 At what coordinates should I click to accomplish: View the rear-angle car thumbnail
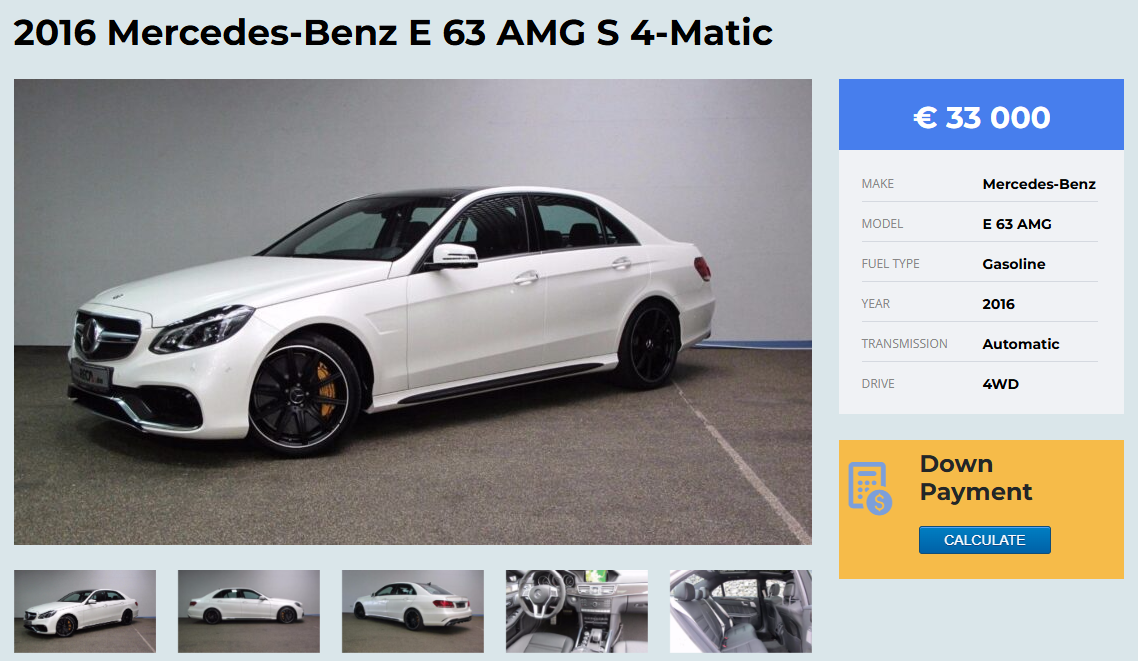pyautogui.click(x=413, y=611)
